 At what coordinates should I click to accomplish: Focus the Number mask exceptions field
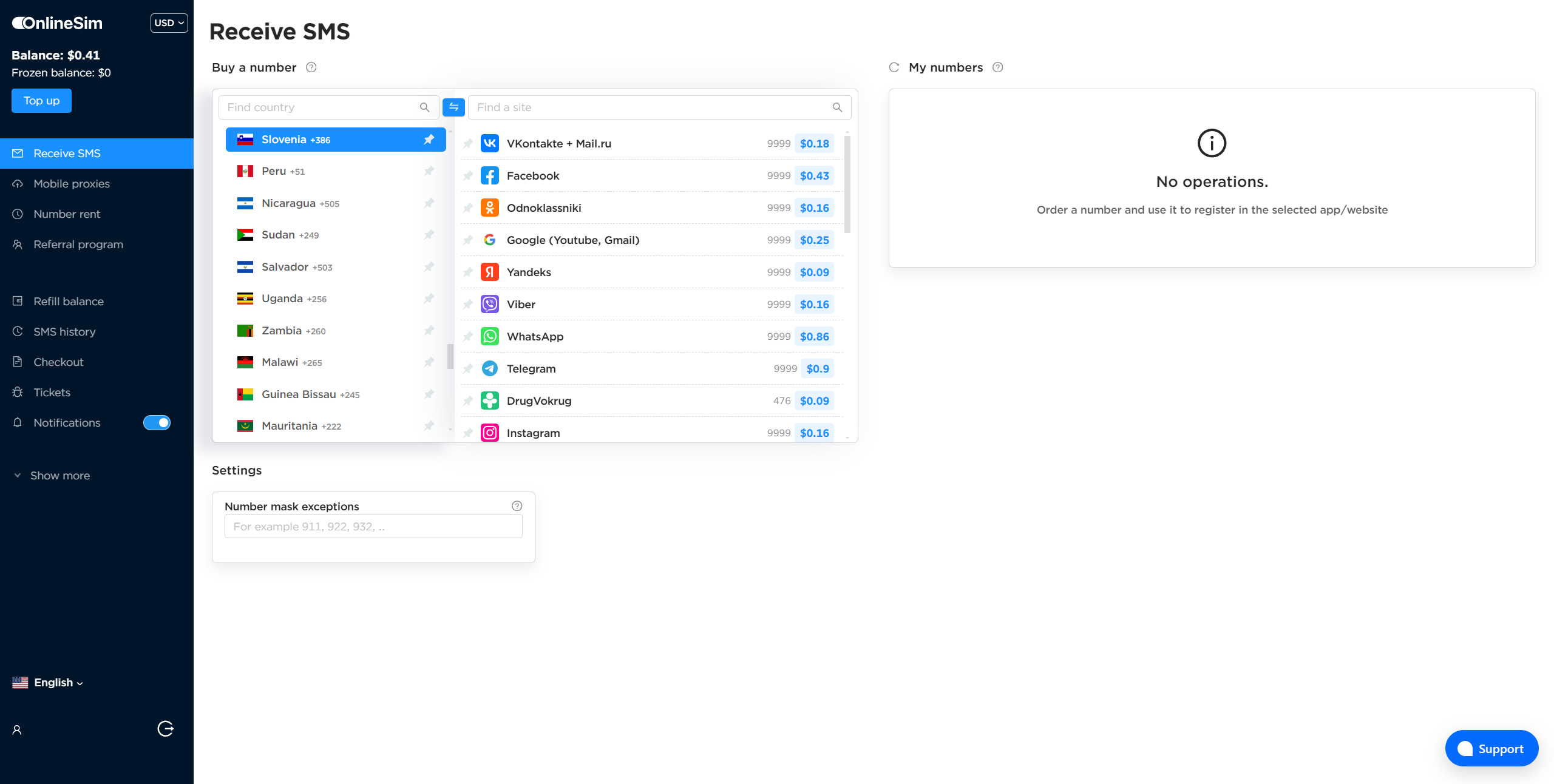tap(373, 527)
